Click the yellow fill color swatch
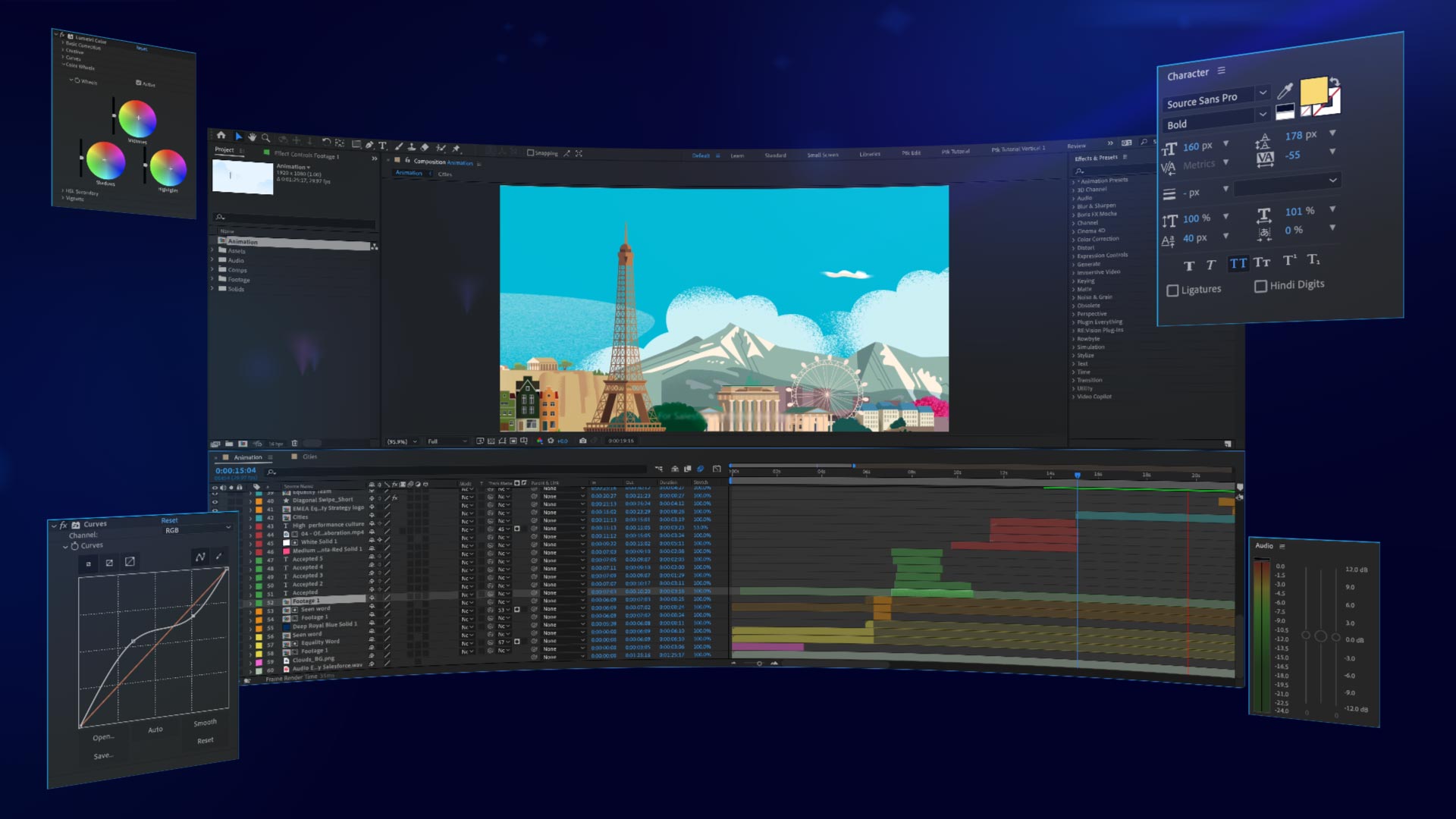 (x=1313, y=91)
